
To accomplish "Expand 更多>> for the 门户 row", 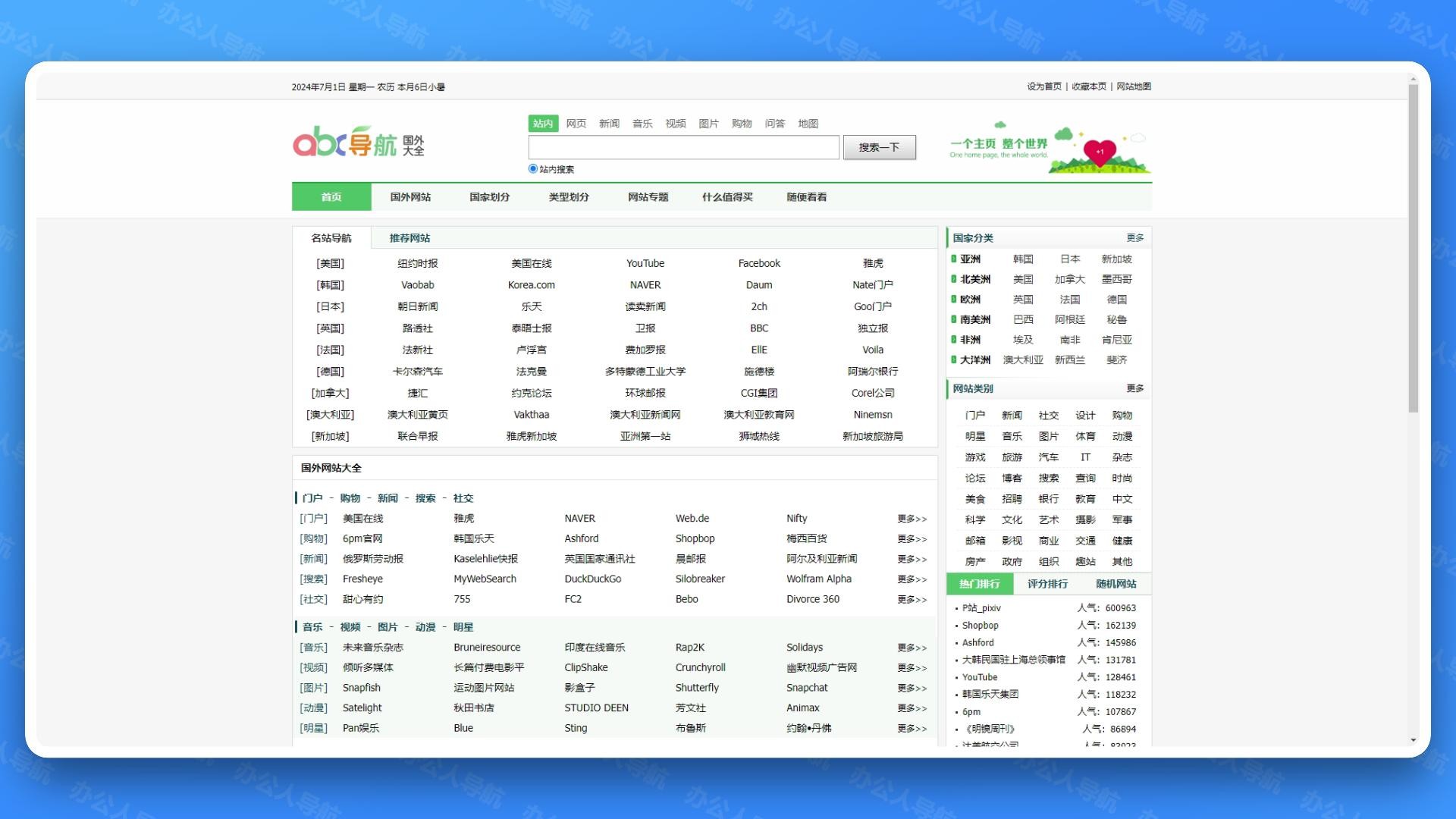I will click(912, 519).
